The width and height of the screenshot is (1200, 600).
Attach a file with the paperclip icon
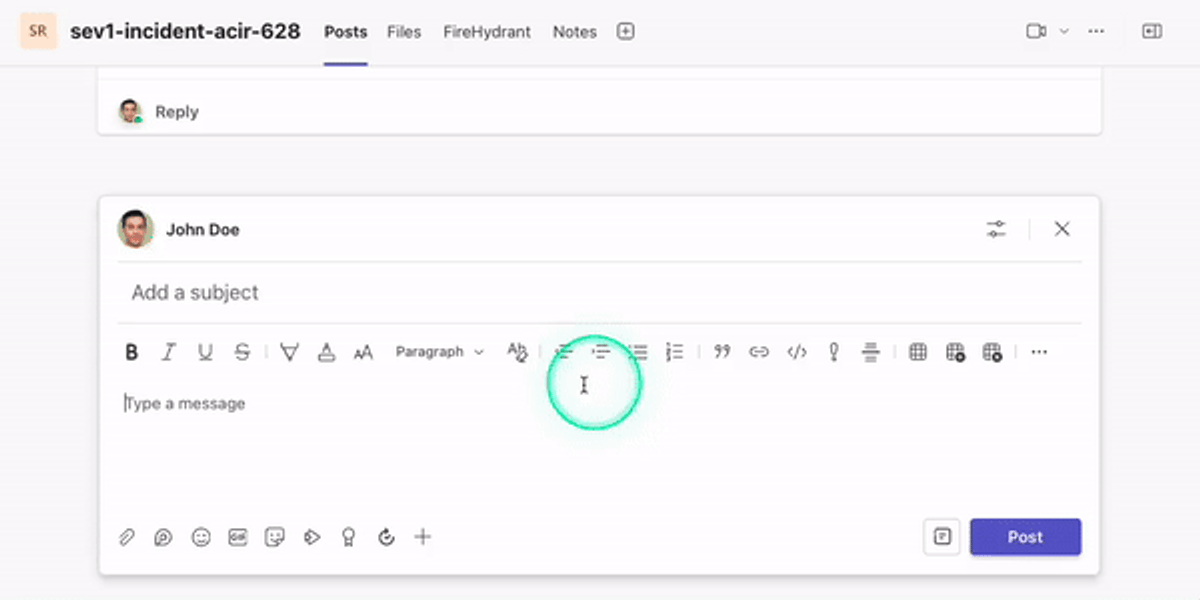[x=127, y=537]
